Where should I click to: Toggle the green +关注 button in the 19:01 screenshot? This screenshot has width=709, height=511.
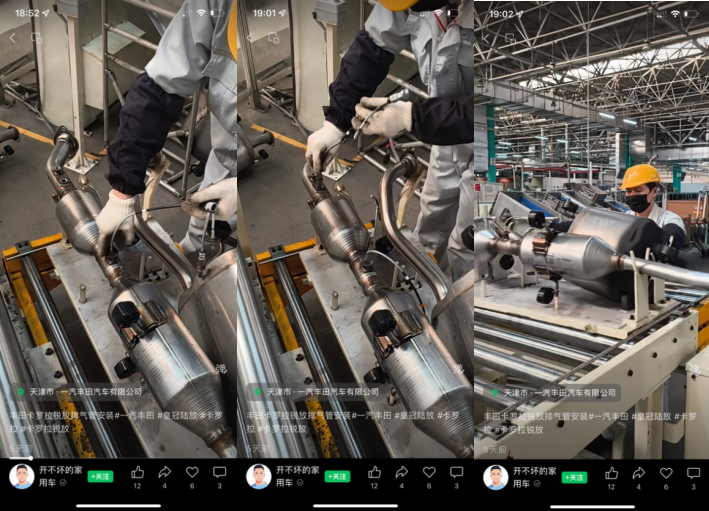[x=337, y=477]
